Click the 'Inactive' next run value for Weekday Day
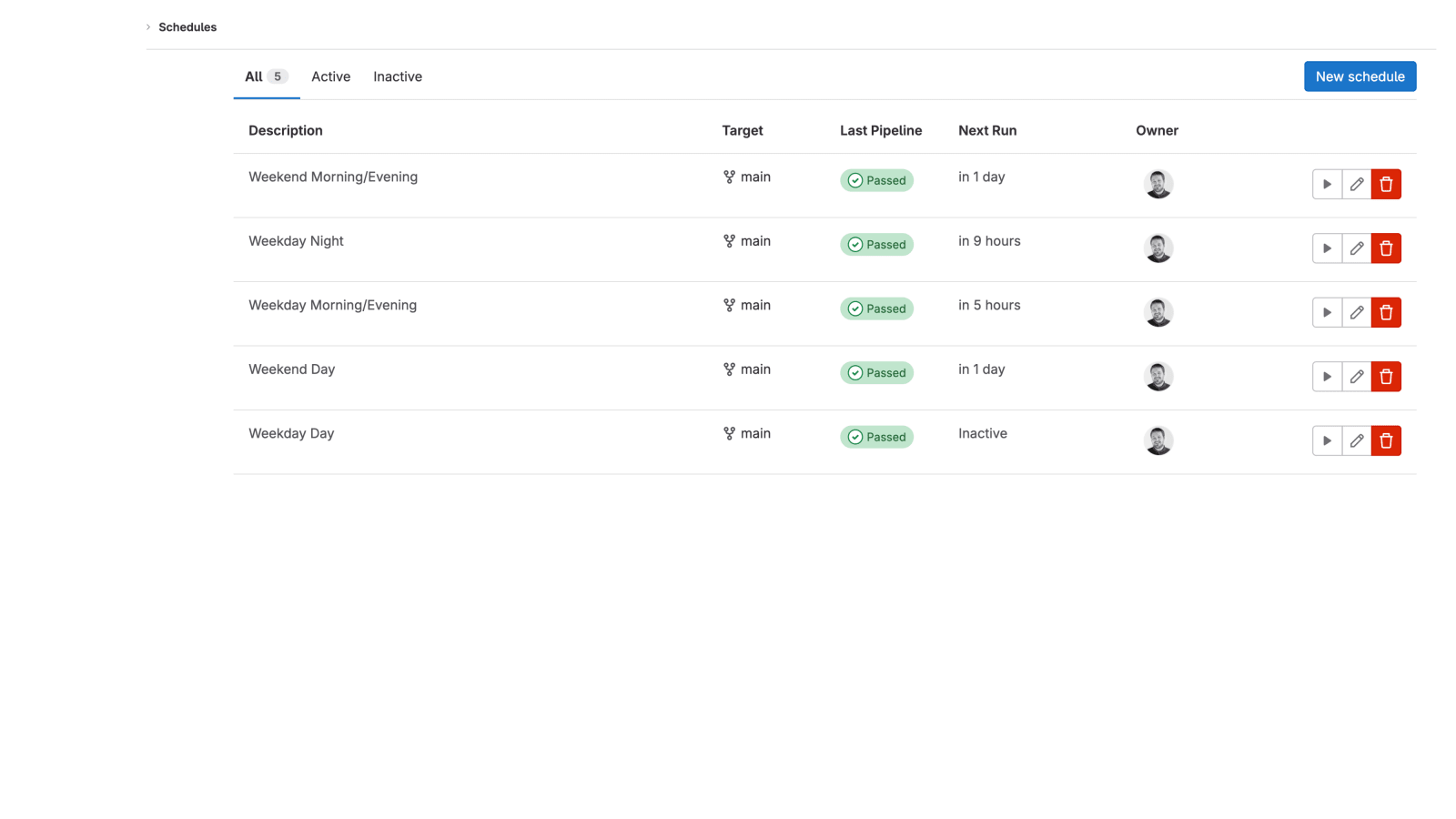1456x819 pixels. coord(983,434)
